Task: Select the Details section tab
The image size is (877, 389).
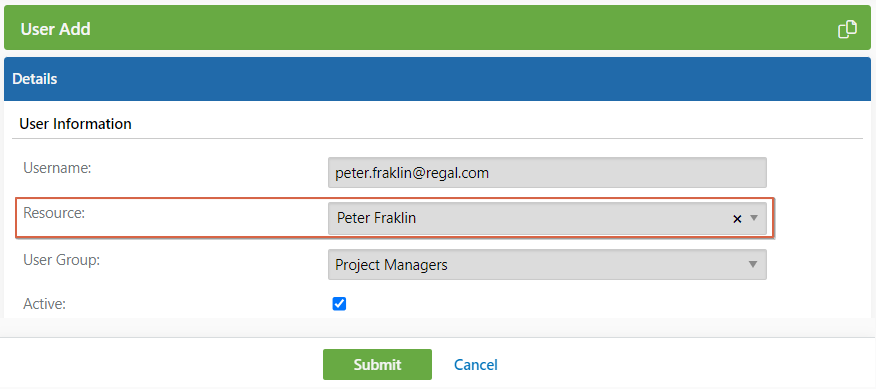Action: tap(35, 79)
